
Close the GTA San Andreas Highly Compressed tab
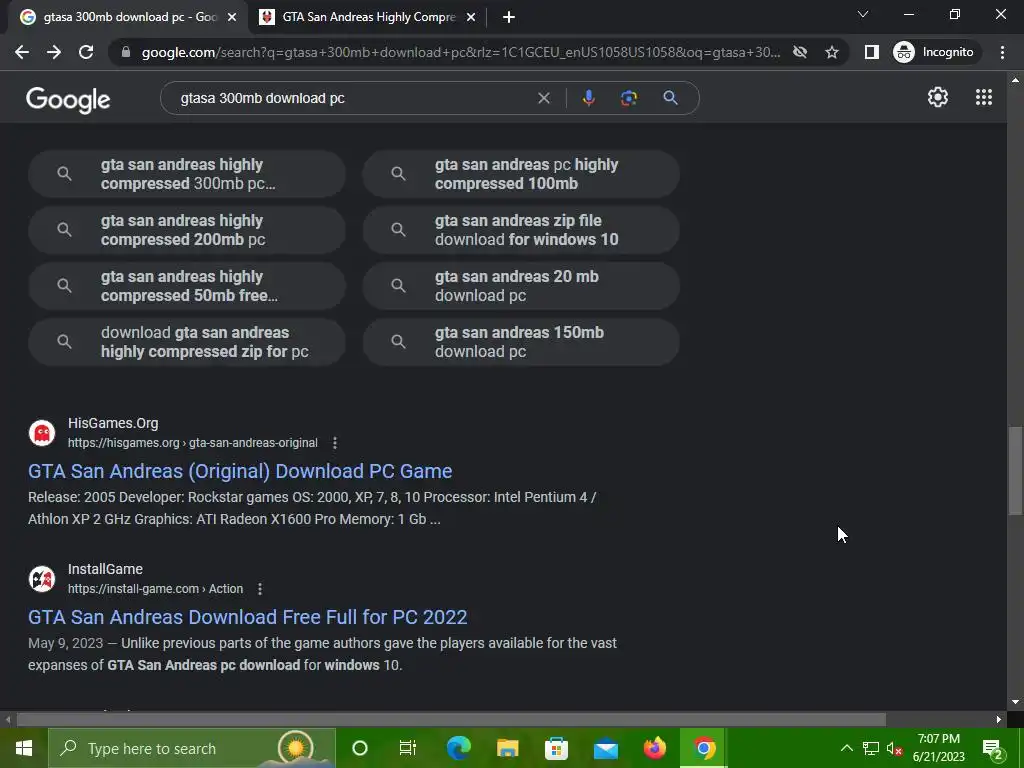[471, 17]
